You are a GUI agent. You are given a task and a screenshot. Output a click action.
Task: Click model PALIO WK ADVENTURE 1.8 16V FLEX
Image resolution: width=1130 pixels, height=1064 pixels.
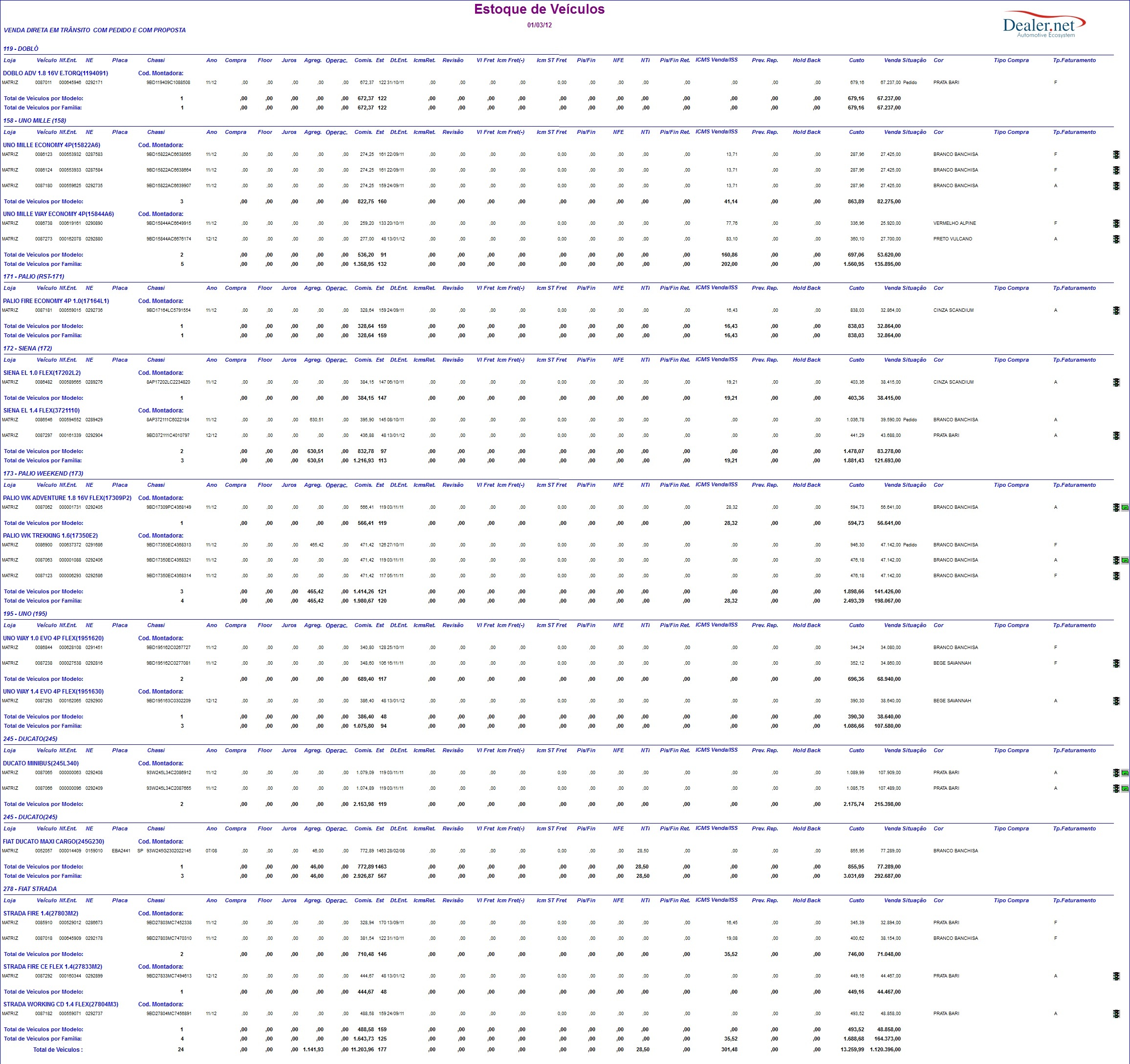pos(67,498)
